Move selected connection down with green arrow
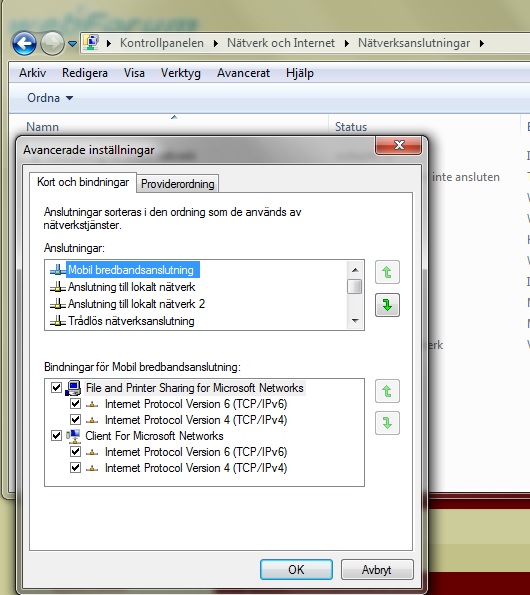 point(387,305)
